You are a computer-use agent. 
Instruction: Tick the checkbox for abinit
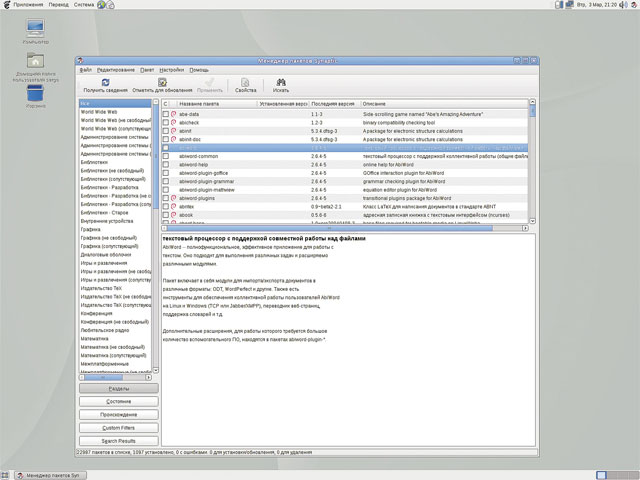pyautogui.click(x=166, y=131)
